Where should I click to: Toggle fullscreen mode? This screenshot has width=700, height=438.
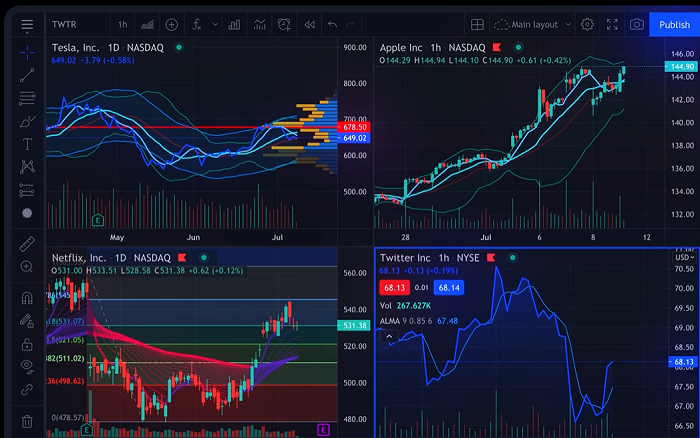[x=612, y=25]
